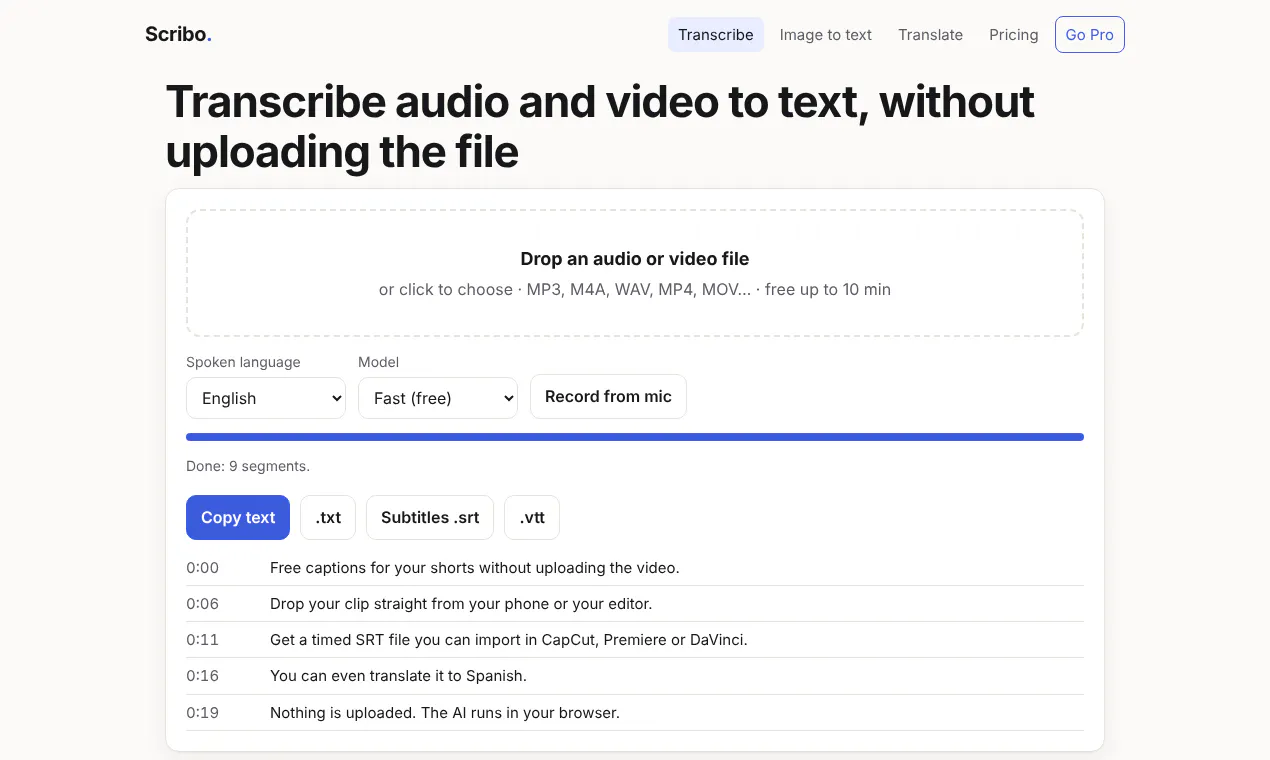1270x760 pixels.
Task: Download Subtitles .srt file
Action: click(430, 517)
